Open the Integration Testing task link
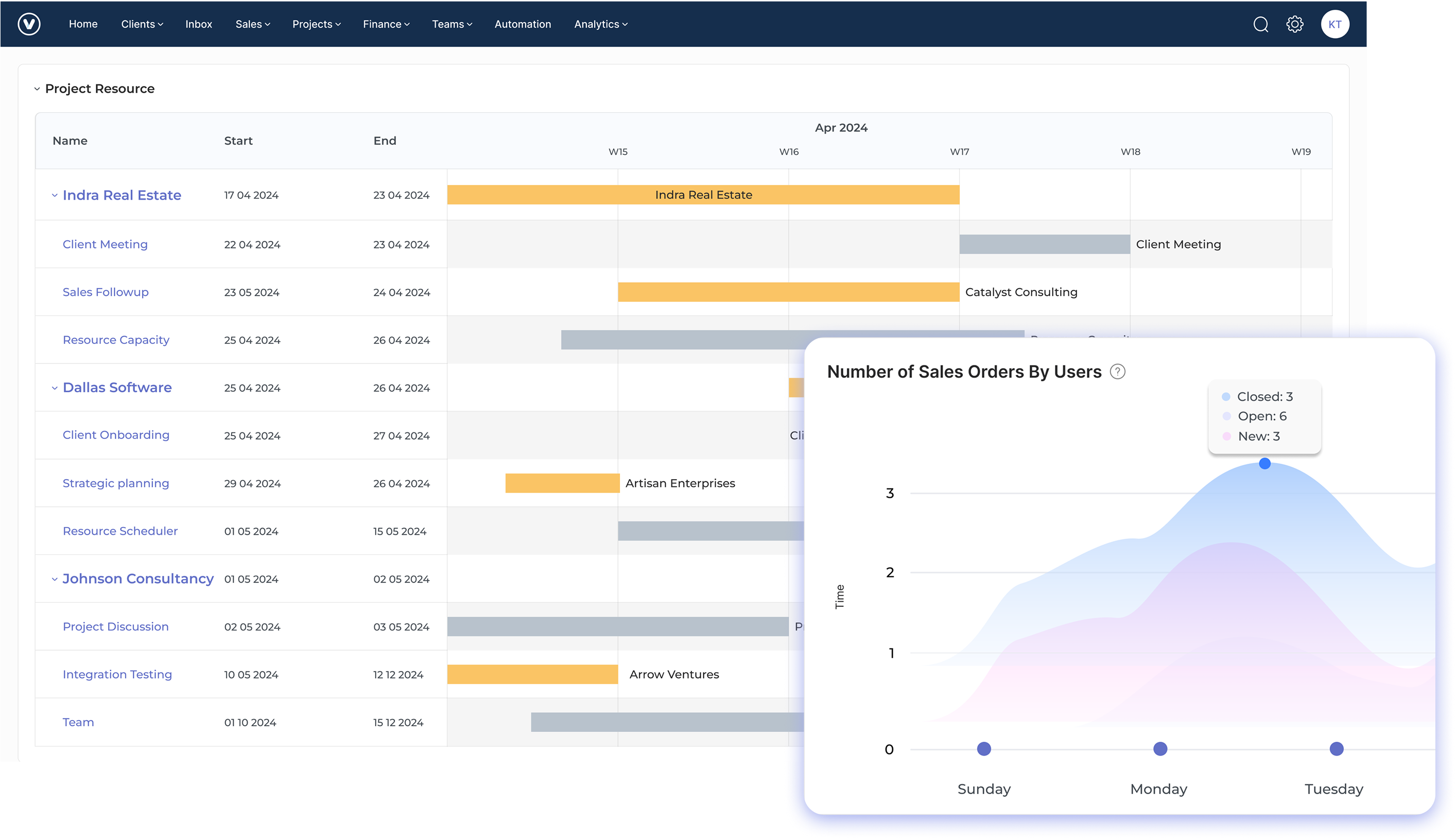 [x=117, y=674]
